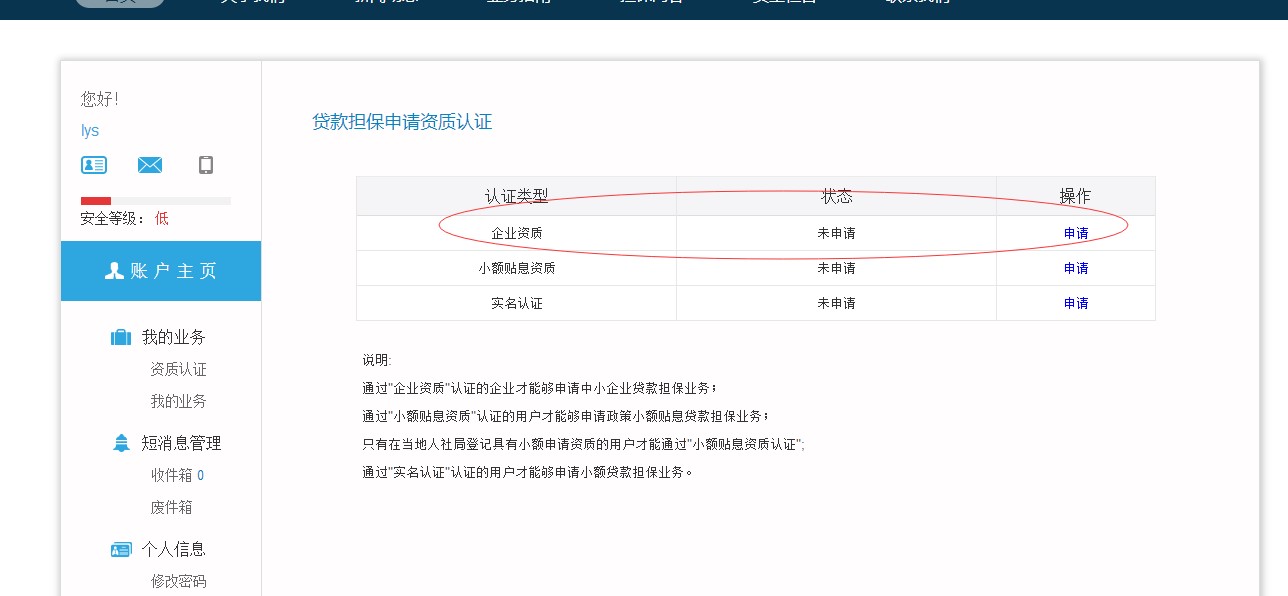This screenshot has height=596, width=1288.
Task: Expand the 个人信息 section header
Action: point(173,549)
